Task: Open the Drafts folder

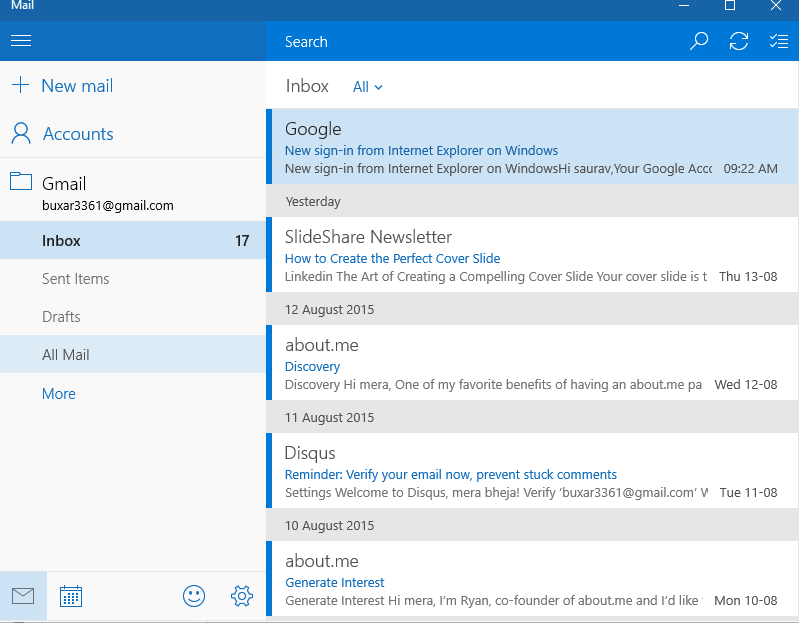Action: click(x=132, y=316)
